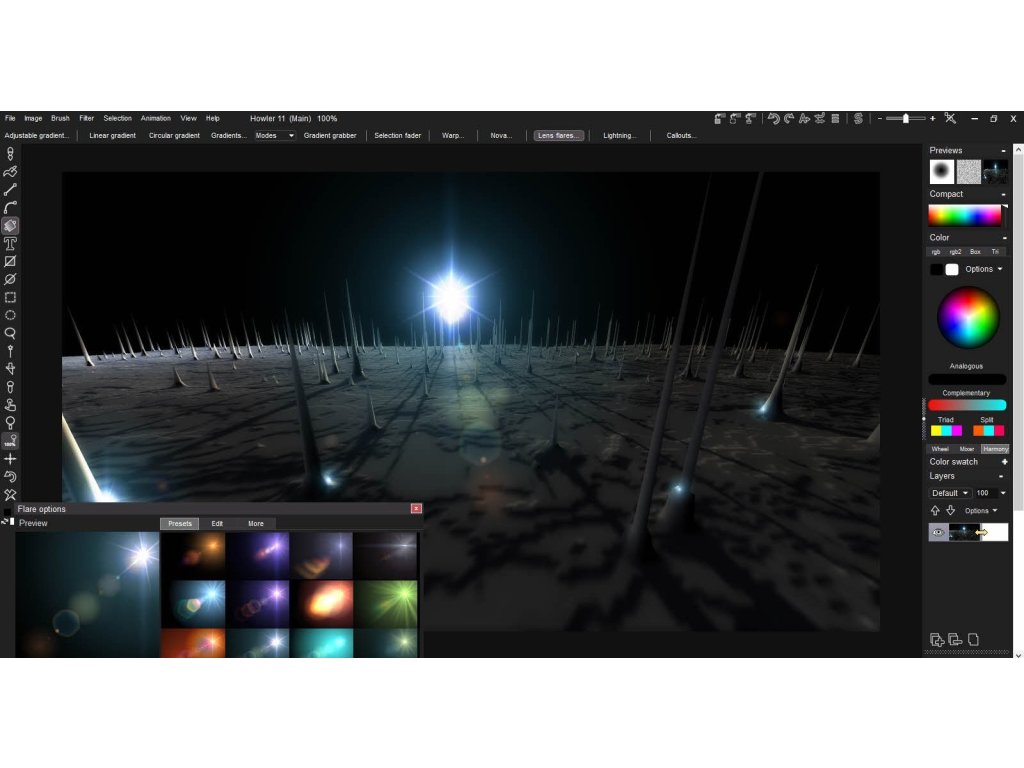The width and height of the screenshot is (1024, 768).
Task: Switch color panel to Wheel mode
Action: (940, 449)
